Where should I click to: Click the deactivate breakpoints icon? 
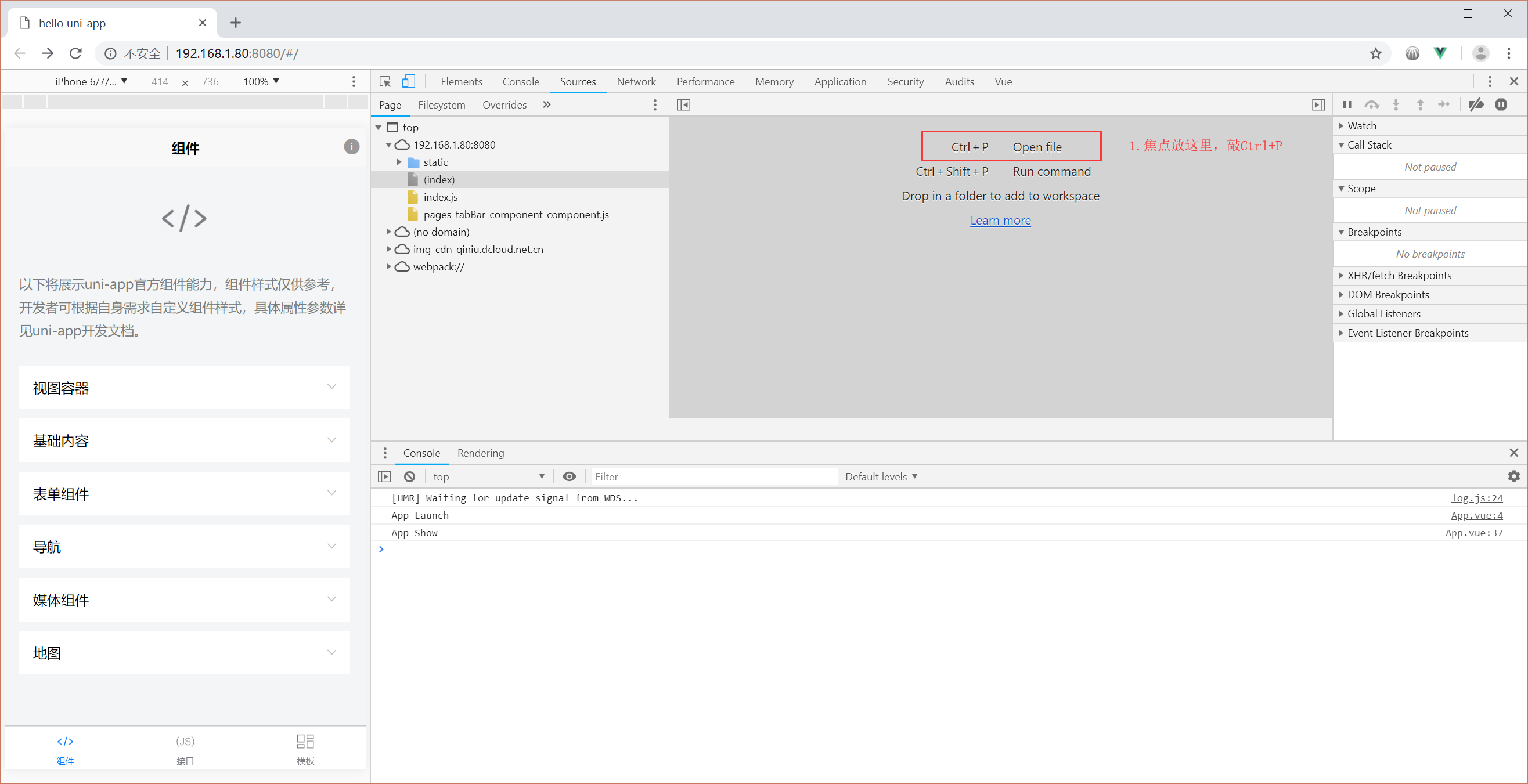point(1476,105)
